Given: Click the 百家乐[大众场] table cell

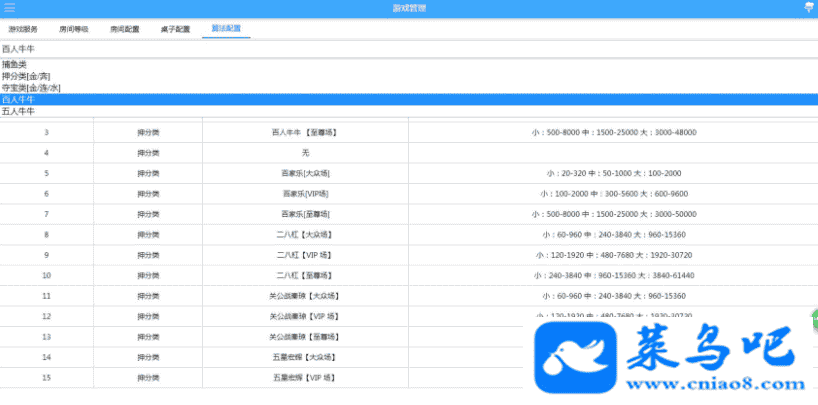Looking at the screenshot, I should coord(305,173).
